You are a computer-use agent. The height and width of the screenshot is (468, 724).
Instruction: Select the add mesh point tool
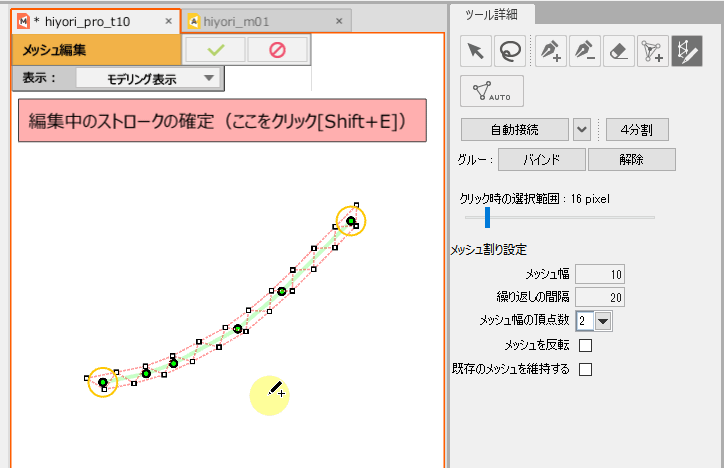(x=654, y=51)
